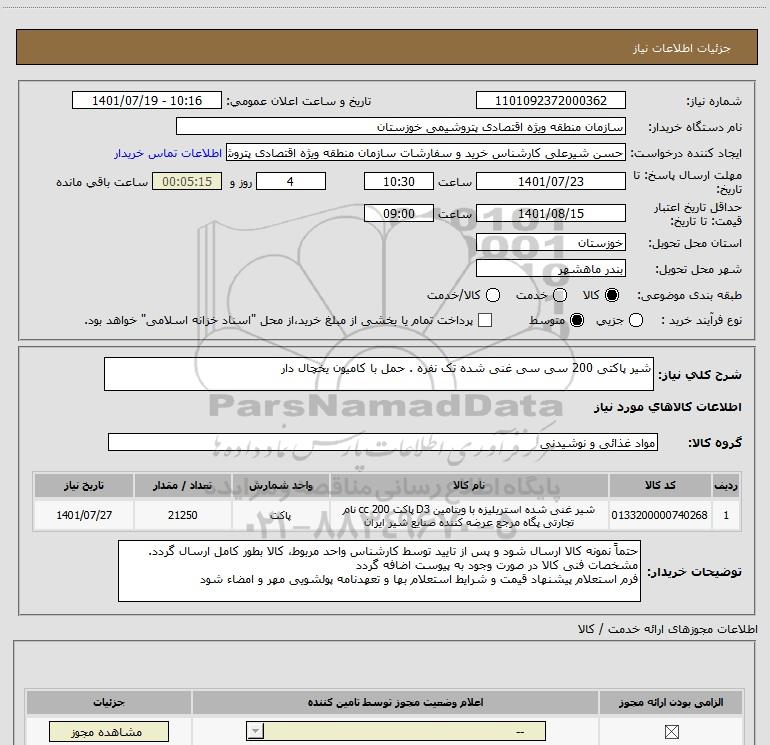Image resolution: width=770 pixels, height=745 pixels.
Task: Click the quantity cell 21250
Action: (182, 515)
